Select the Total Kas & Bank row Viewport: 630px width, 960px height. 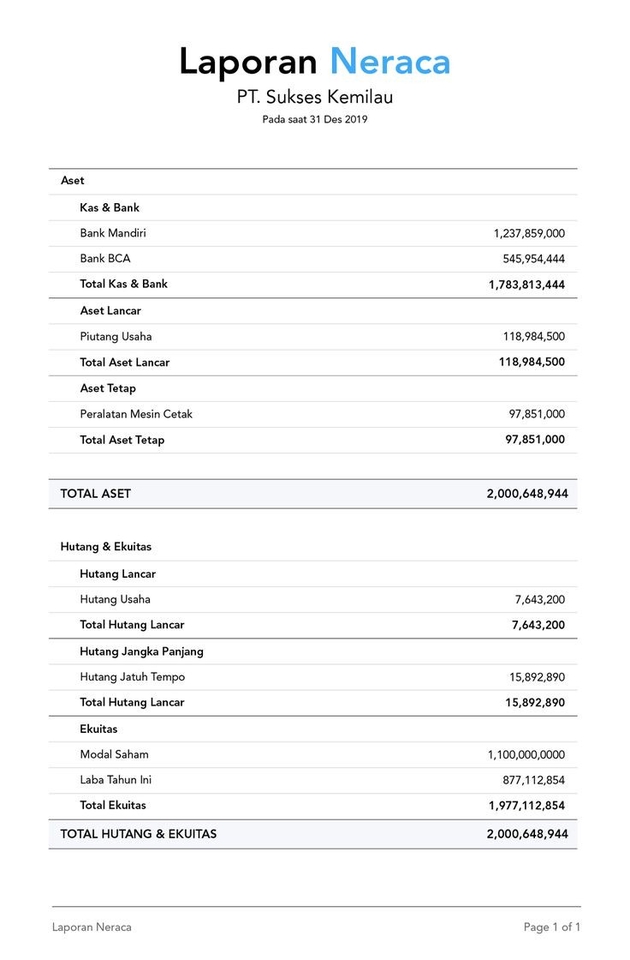[x=313, y=285]
